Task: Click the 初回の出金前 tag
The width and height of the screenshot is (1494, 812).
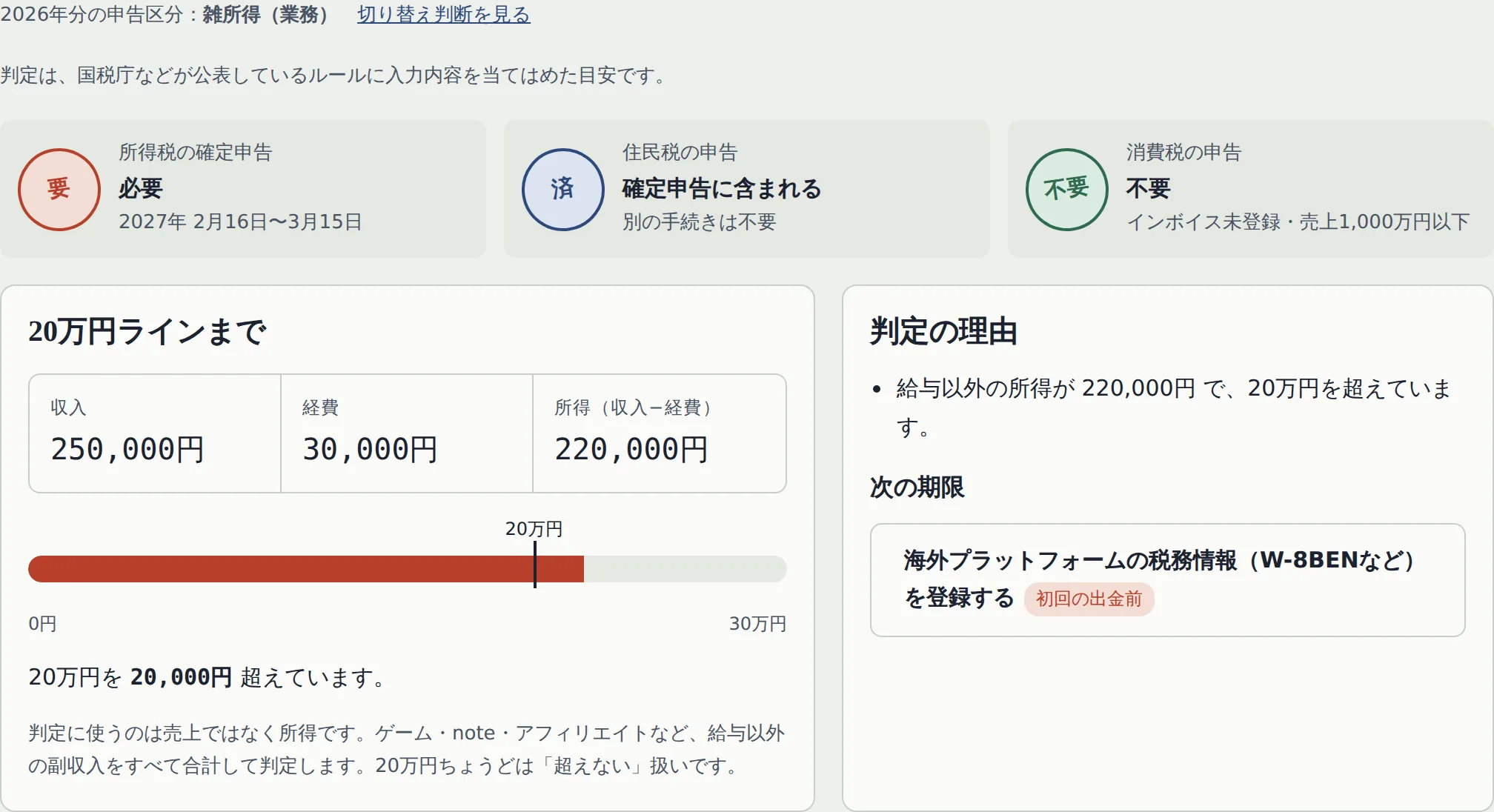Action: coord(1089,599)
